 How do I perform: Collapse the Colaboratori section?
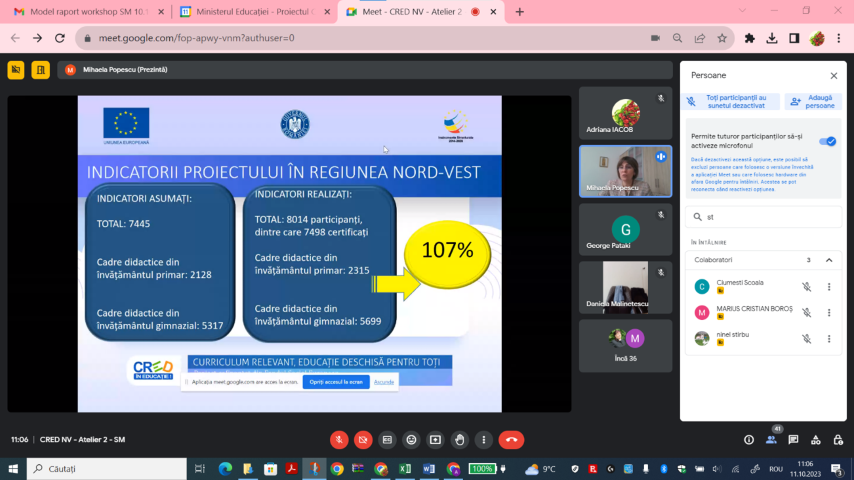[829, 260]
